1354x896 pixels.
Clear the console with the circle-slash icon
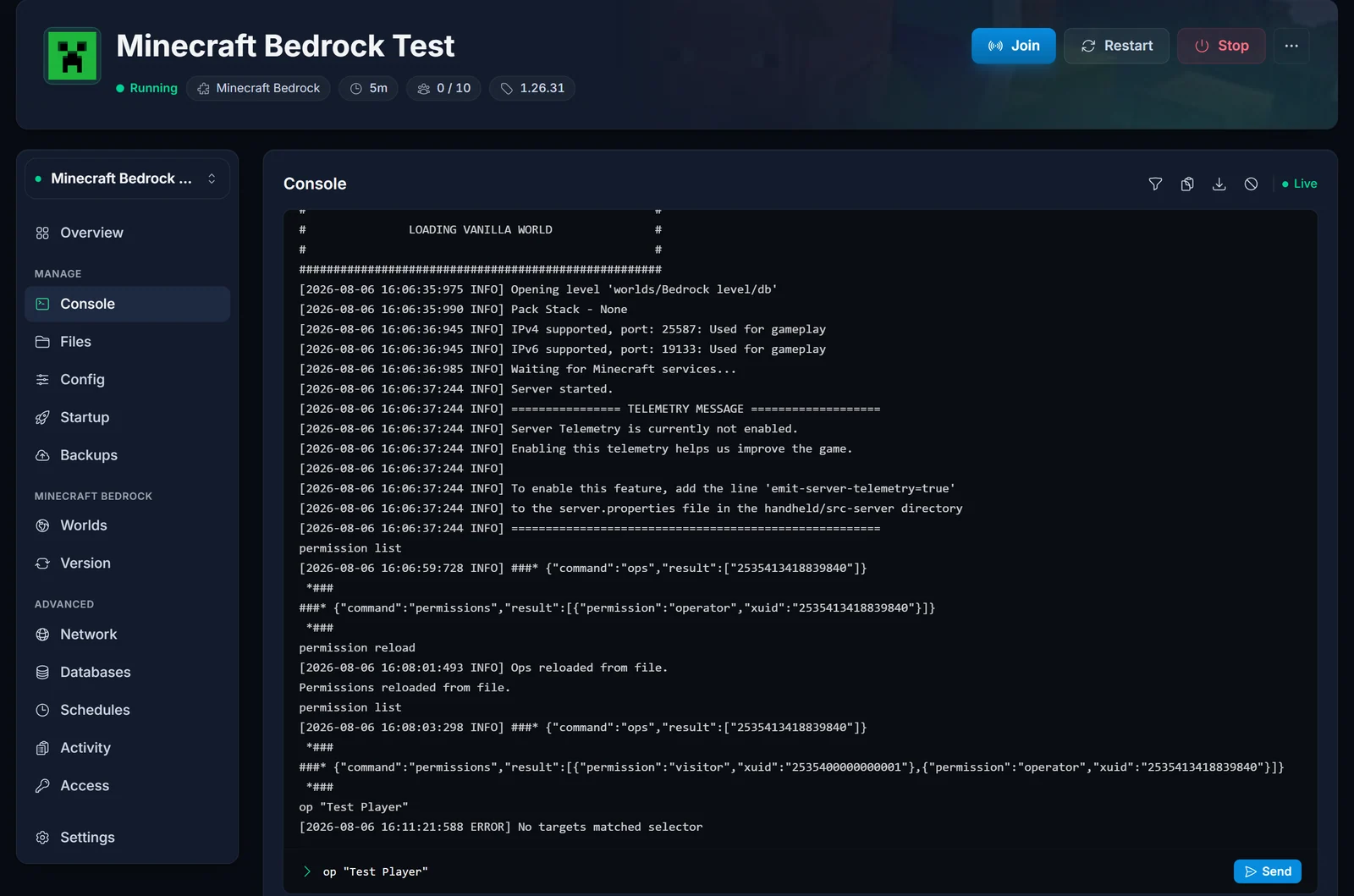coord(1251,184)
